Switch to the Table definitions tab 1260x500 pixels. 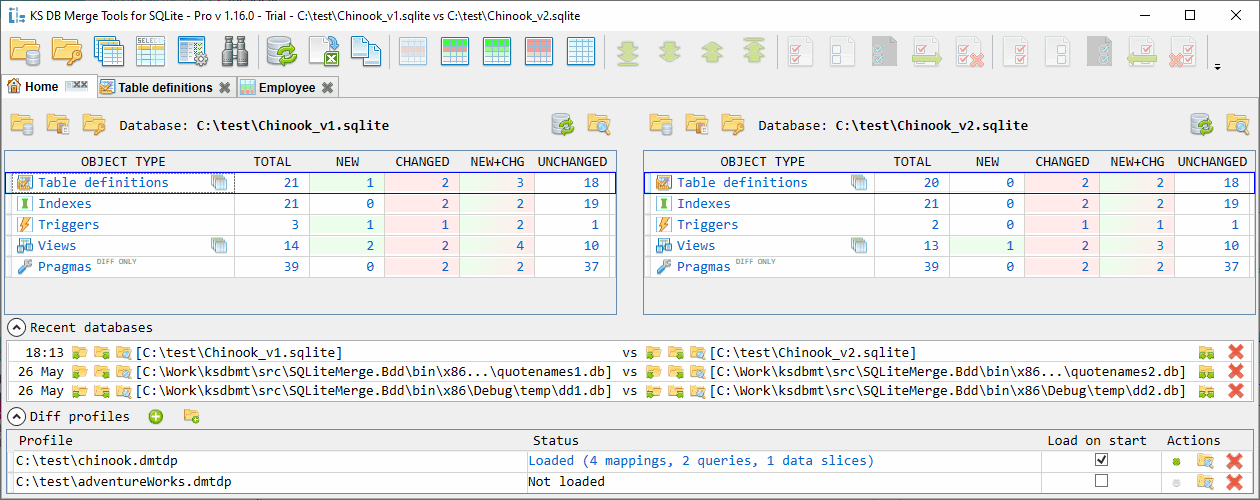coord(165,87)
